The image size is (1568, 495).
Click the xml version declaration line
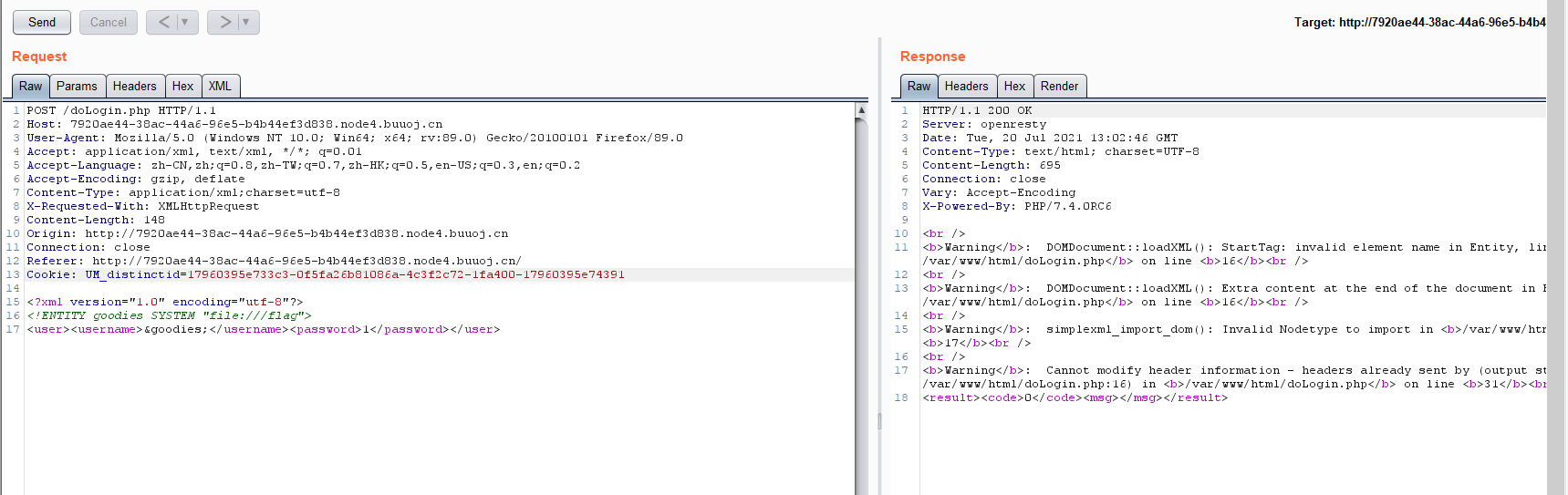165,302
